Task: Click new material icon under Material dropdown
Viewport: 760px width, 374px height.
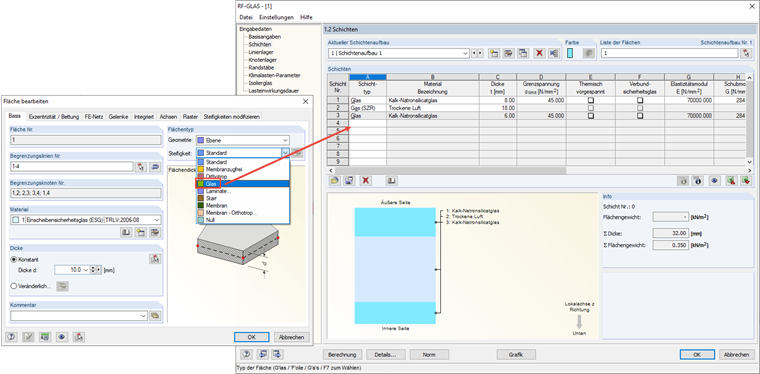Action: pos(141,233)
